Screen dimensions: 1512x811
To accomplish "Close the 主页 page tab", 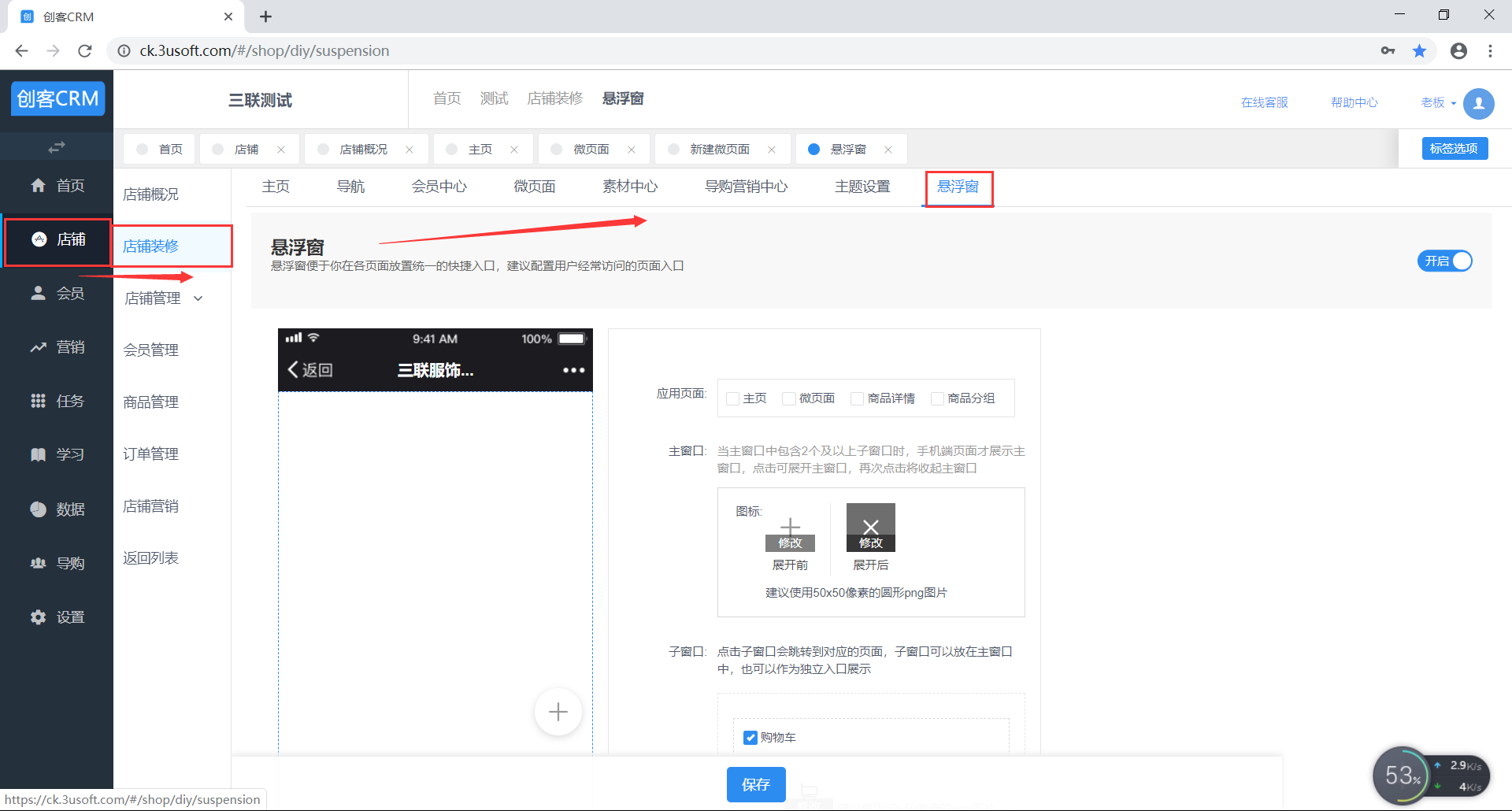I will coord(514,150).
